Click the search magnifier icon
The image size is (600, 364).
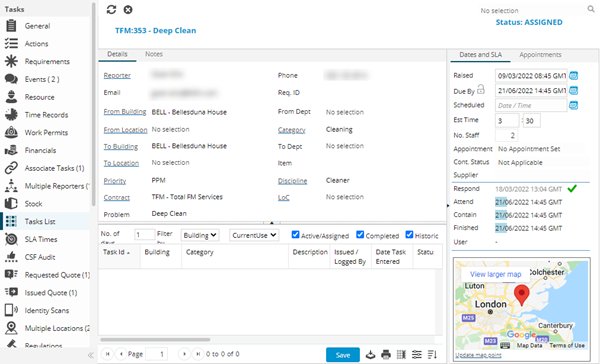point(591,9)
